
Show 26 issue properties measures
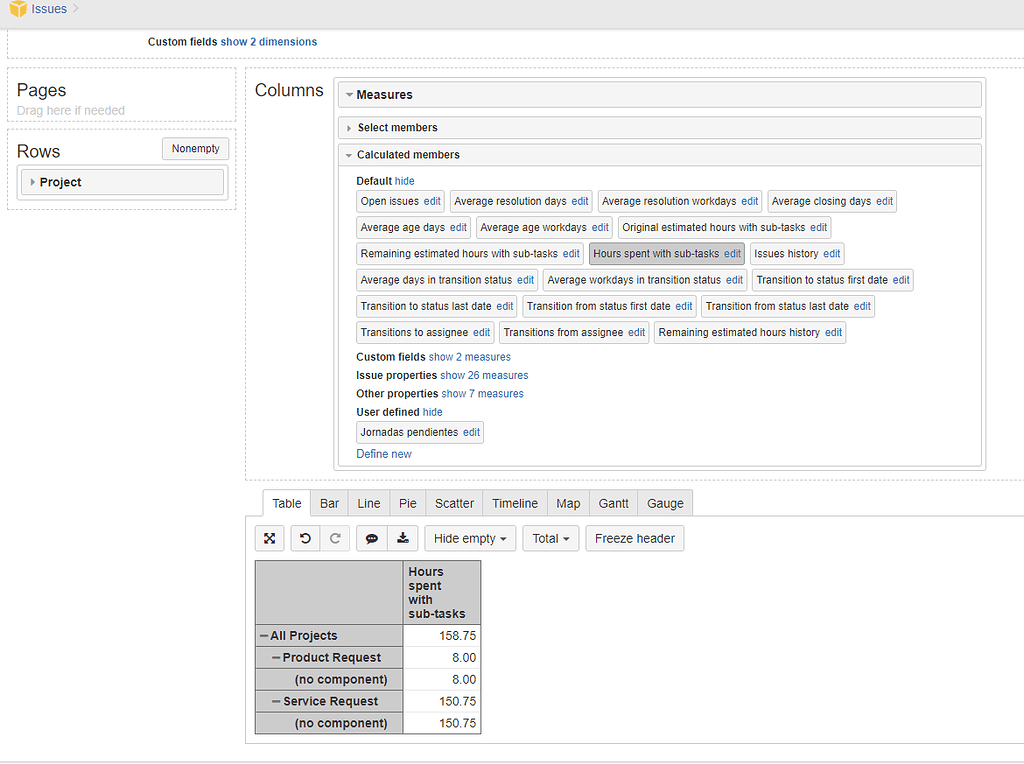point(484,375)
